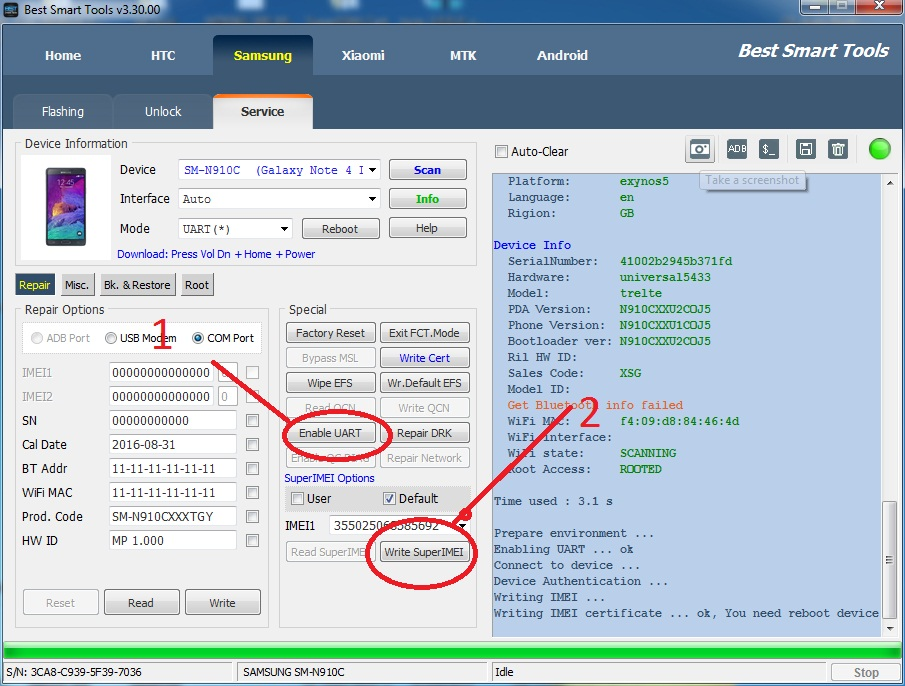This screenshot has height=686, width=905.
Task: Click the green progress bar
Action: tap(452, 651)
